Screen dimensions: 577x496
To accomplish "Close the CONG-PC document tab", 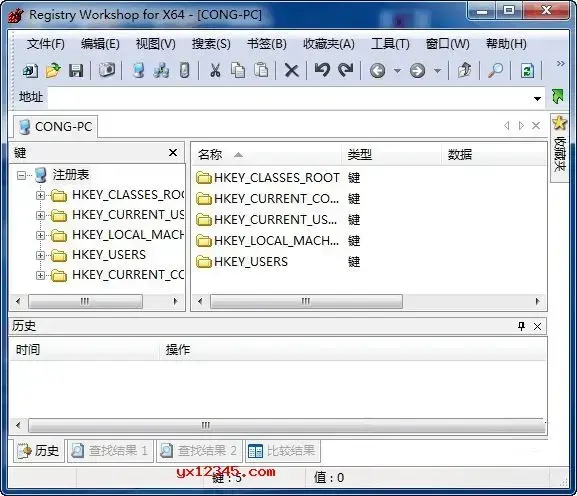I will [x=536, y=126].
